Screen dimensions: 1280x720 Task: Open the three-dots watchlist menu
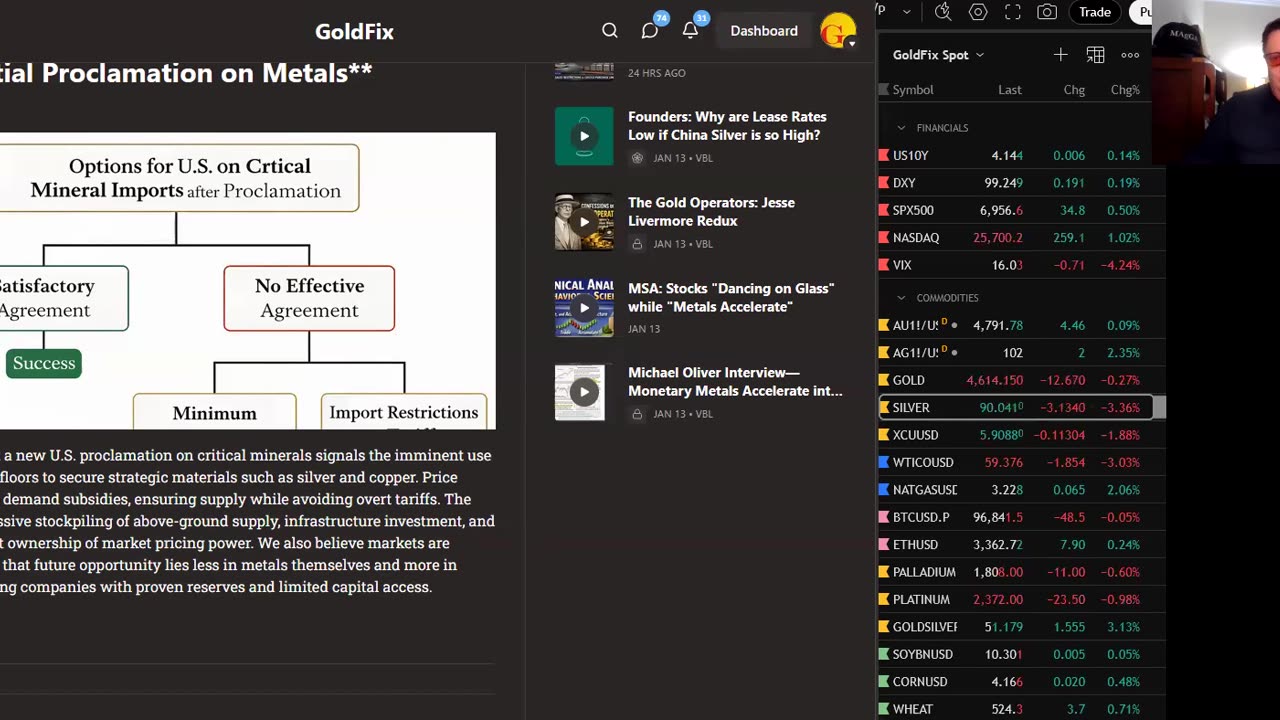coord(1130,55)
